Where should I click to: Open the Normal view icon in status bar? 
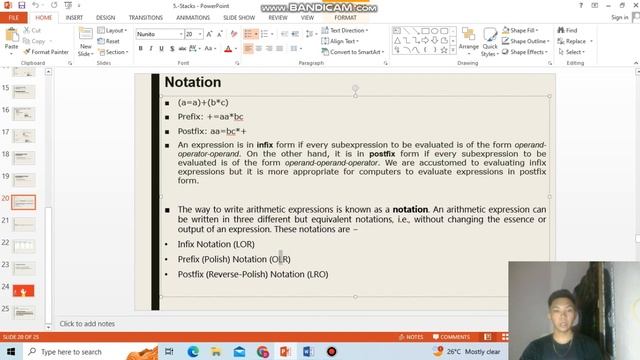pos(488,337)
